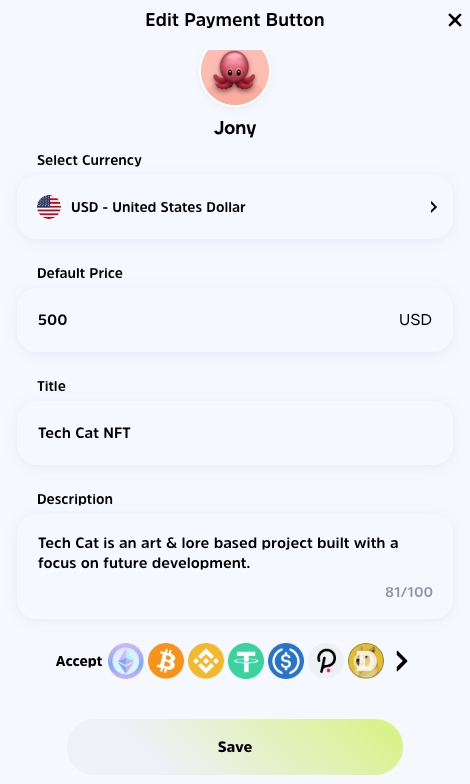Click the Jony profile name
The width and height of the screenshot is (470, 784).
[235, 128]
